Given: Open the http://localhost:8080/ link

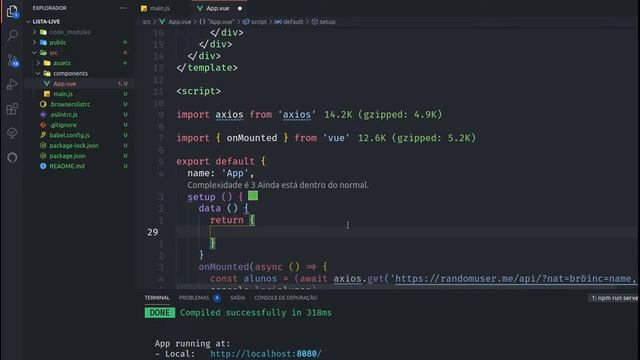Looking at the screenshot, I should [266, 354].
